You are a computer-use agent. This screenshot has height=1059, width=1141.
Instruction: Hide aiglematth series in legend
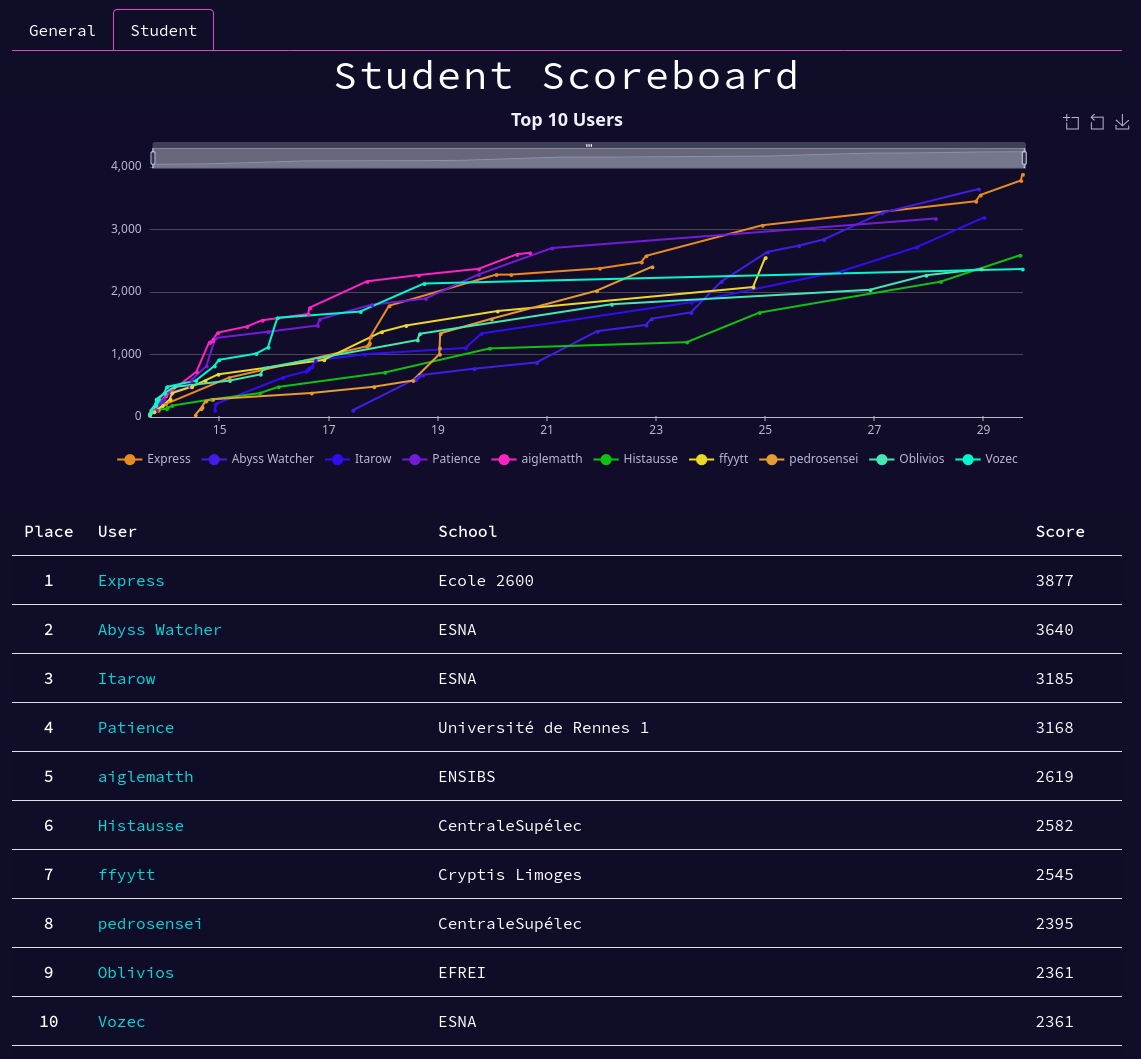point(537,459)
